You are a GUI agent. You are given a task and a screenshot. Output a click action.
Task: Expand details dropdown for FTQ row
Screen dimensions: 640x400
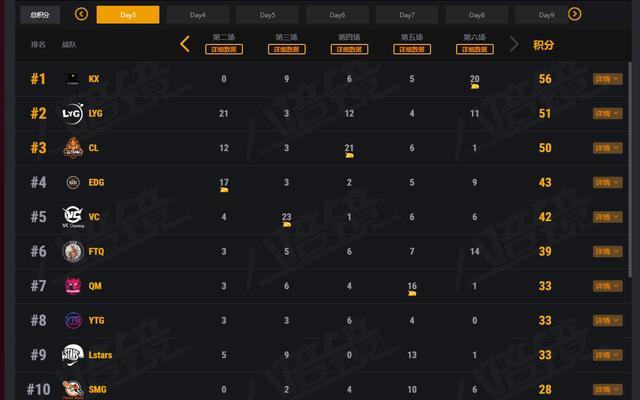[x=607, y=251]
